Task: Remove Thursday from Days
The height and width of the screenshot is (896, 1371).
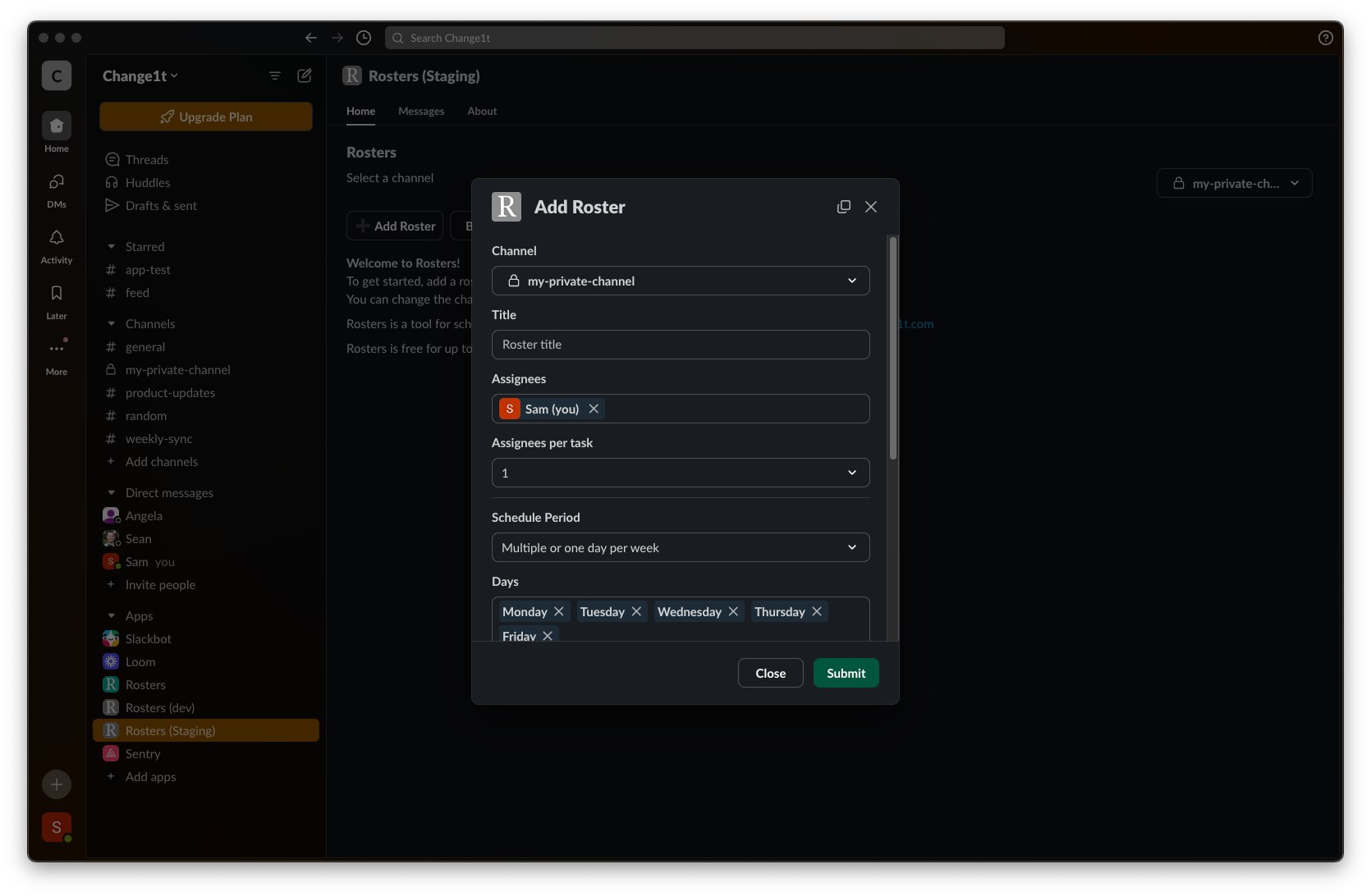Action: point(817,611)
